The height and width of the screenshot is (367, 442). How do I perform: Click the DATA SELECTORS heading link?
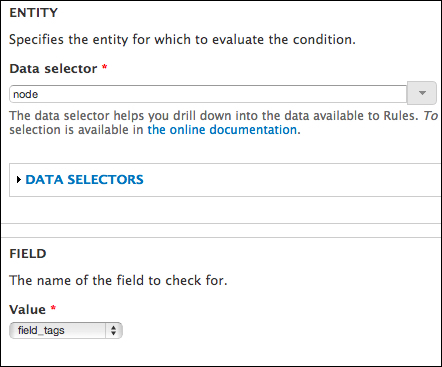pyautogui.click(x=84, y=180)
